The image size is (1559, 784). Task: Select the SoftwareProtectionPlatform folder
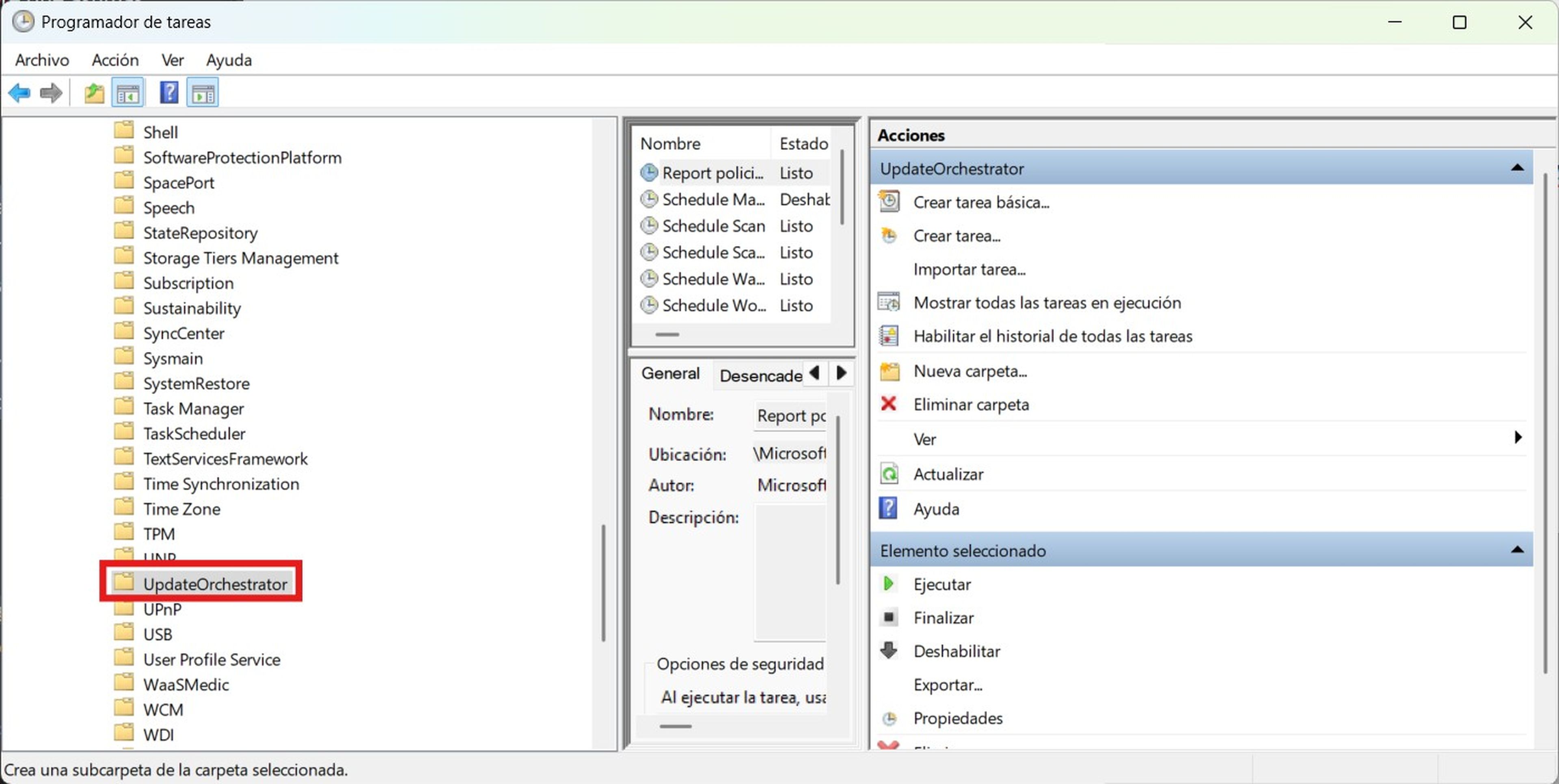[242, 157]
